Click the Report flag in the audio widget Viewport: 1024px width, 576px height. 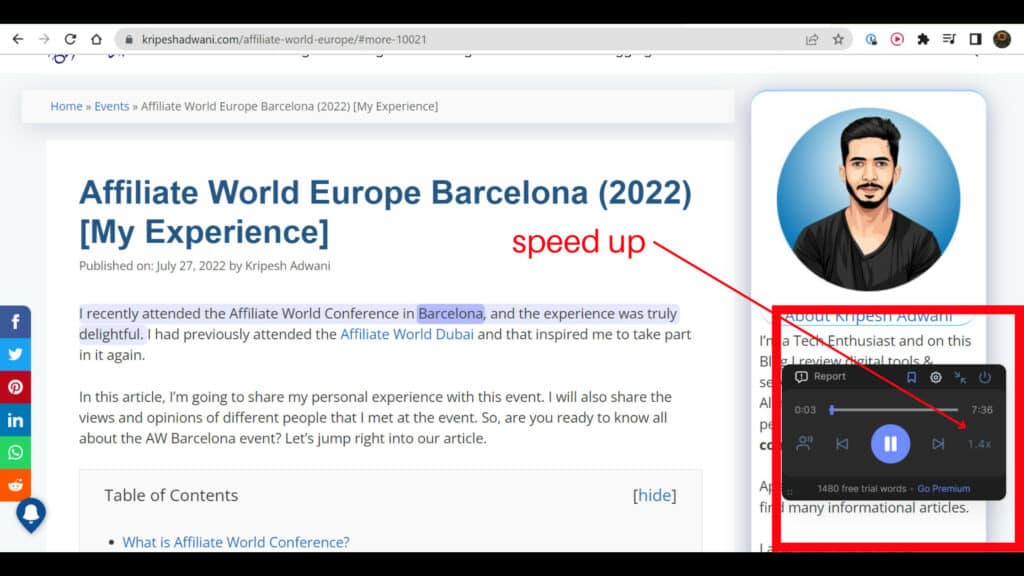pyautogui.click(x=802, y=377)
